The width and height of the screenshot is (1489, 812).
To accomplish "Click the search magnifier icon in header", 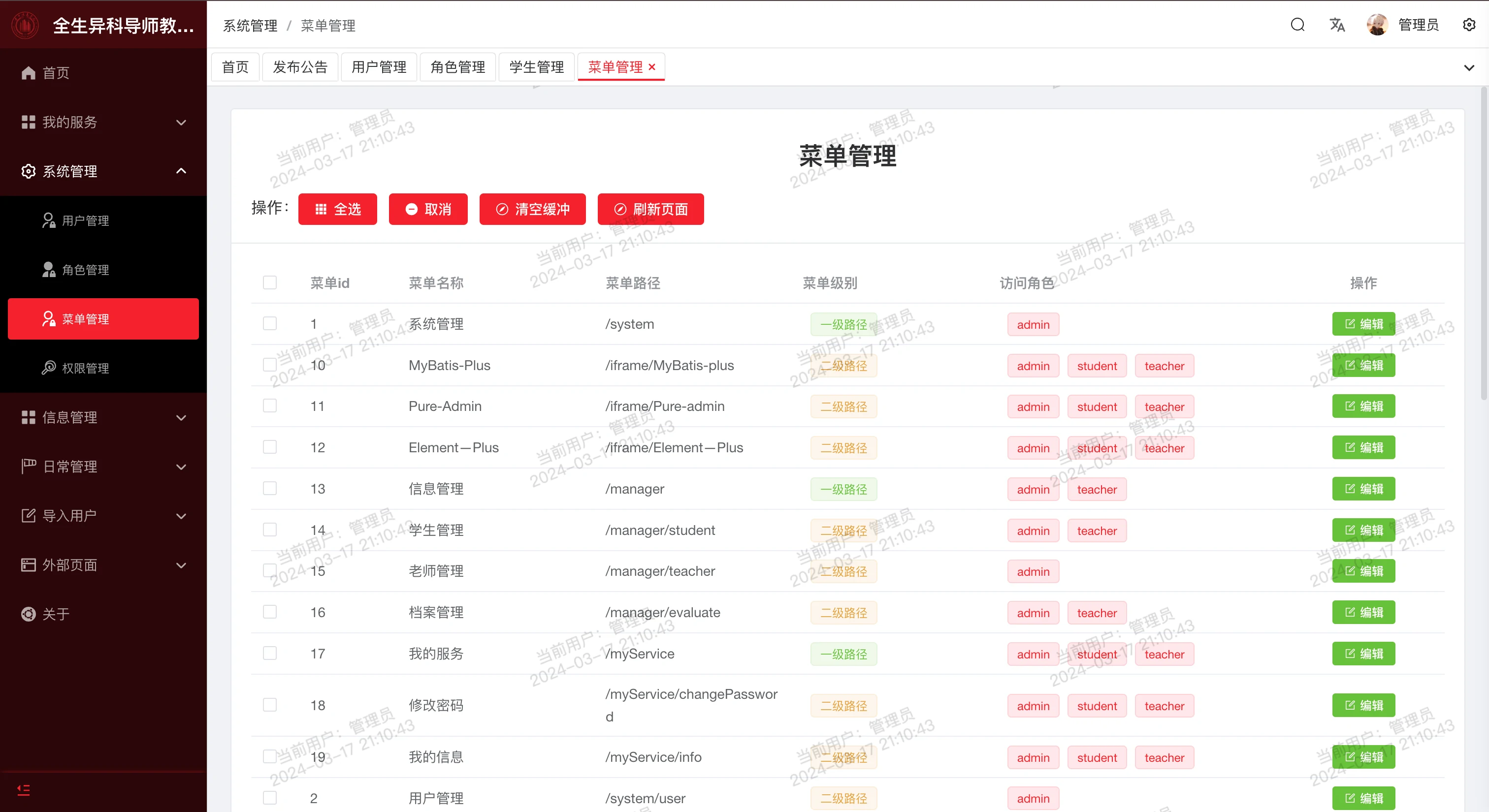I will click(1297, 25).
